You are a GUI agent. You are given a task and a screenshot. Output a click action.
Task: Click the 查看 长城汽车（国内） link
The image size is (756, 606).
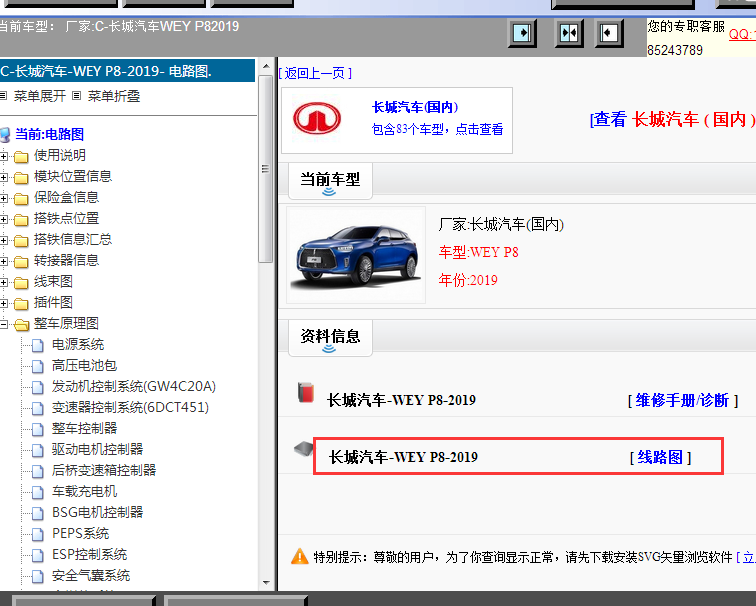click(672, 119)
